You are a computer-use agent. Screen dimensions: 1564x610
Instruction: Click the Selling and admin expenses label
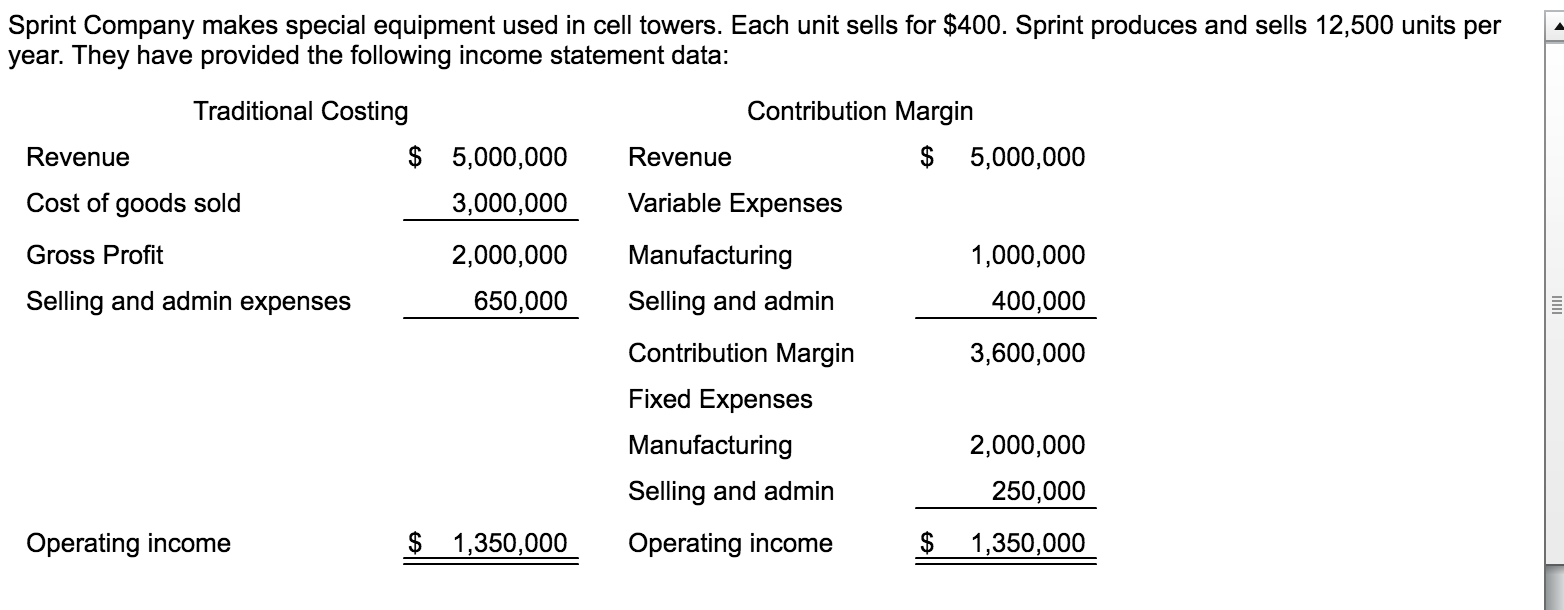point(188,301)
